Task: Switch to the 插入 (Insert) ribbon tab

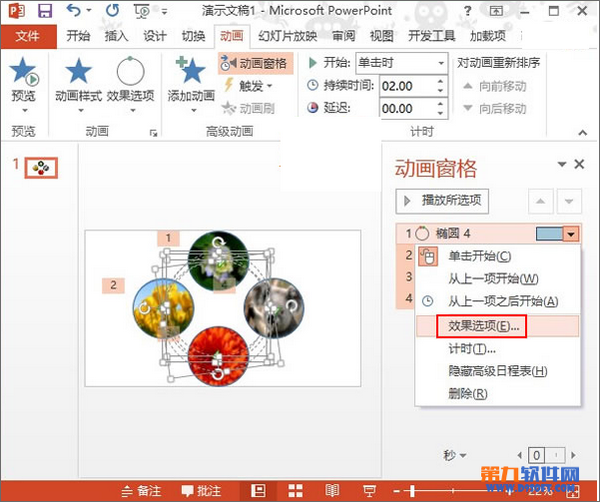Action: click(117, 36)
